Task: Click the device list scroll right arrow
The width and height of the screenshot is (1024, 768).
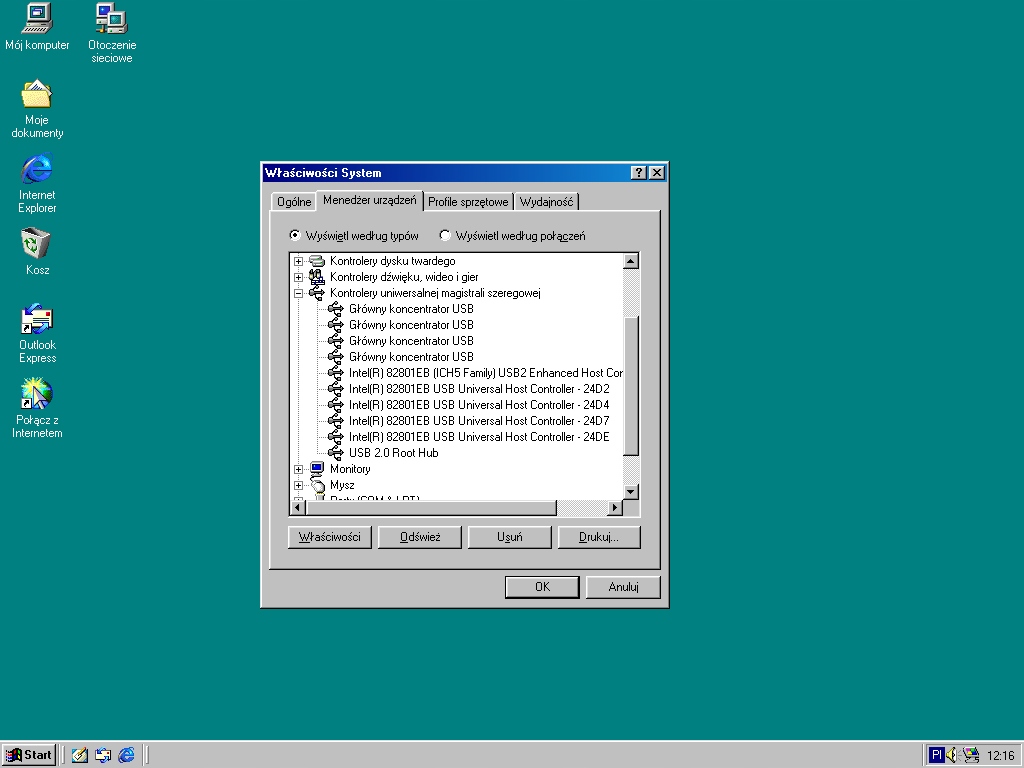Action: [615, 507]
